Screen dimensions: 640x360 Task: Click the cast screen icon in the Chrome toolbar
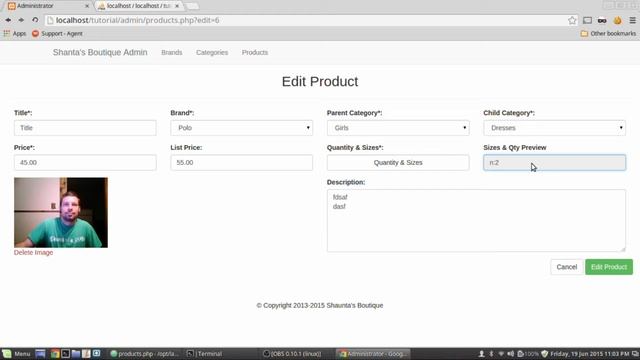tap(587, 20)
